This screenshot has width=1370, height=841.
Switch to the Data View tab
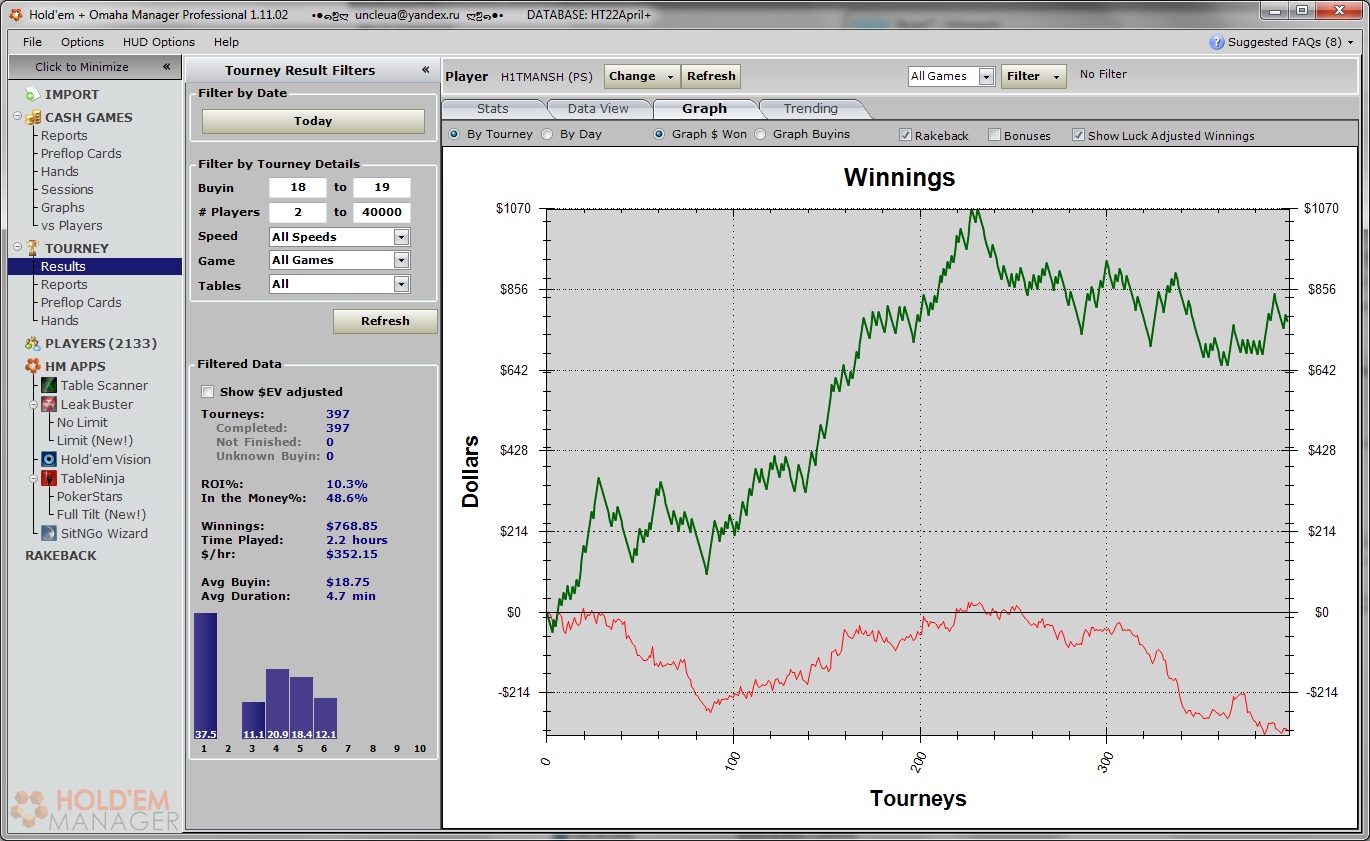598,108
